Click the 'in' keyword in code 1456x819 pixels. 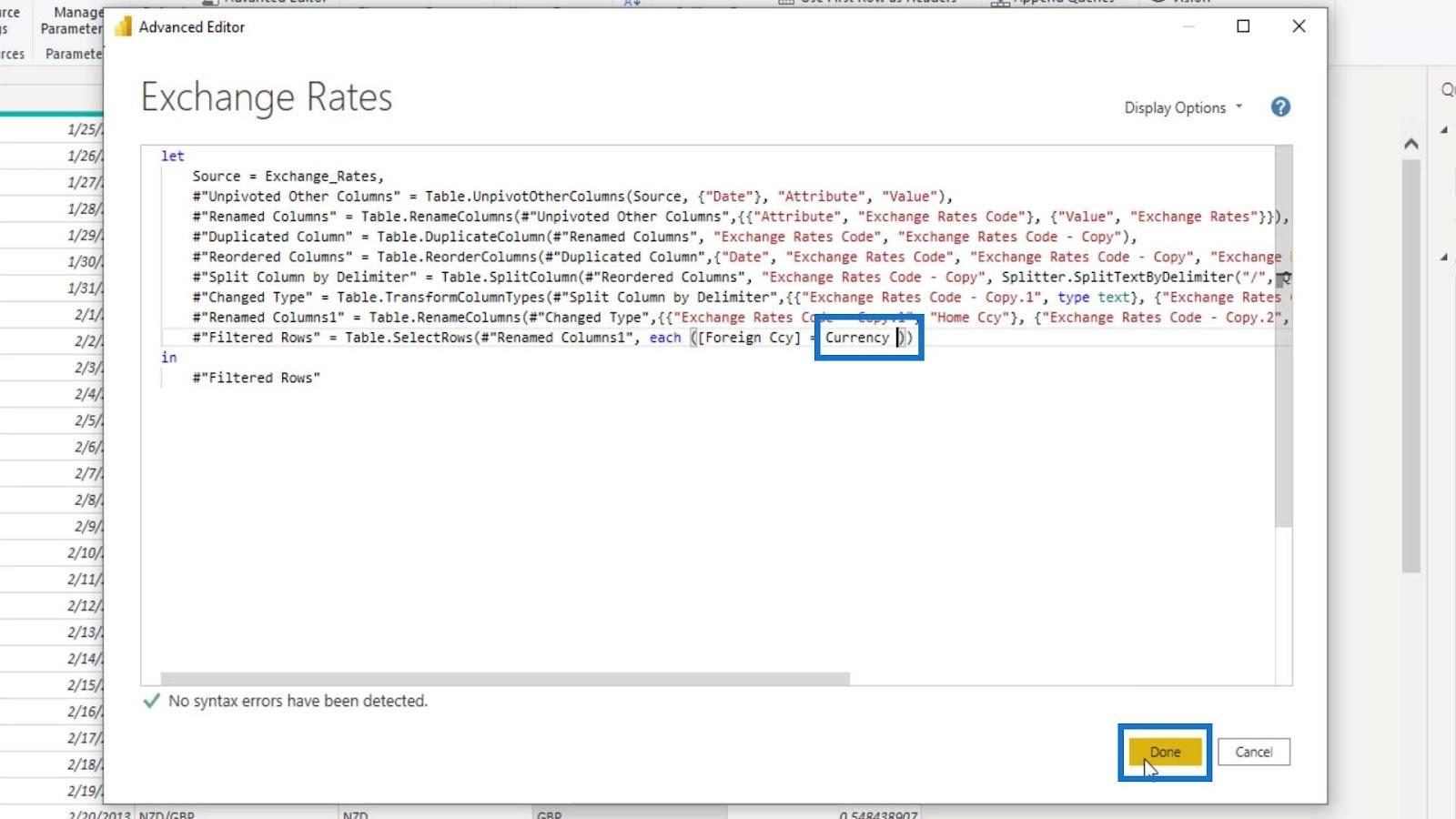pos(168,358)
